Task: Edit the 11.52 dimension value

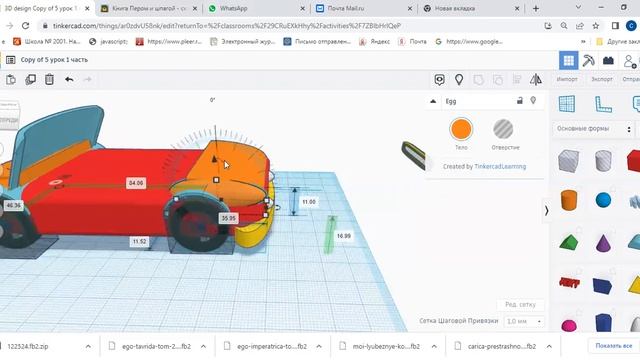Action: click(x=139, y=242)
